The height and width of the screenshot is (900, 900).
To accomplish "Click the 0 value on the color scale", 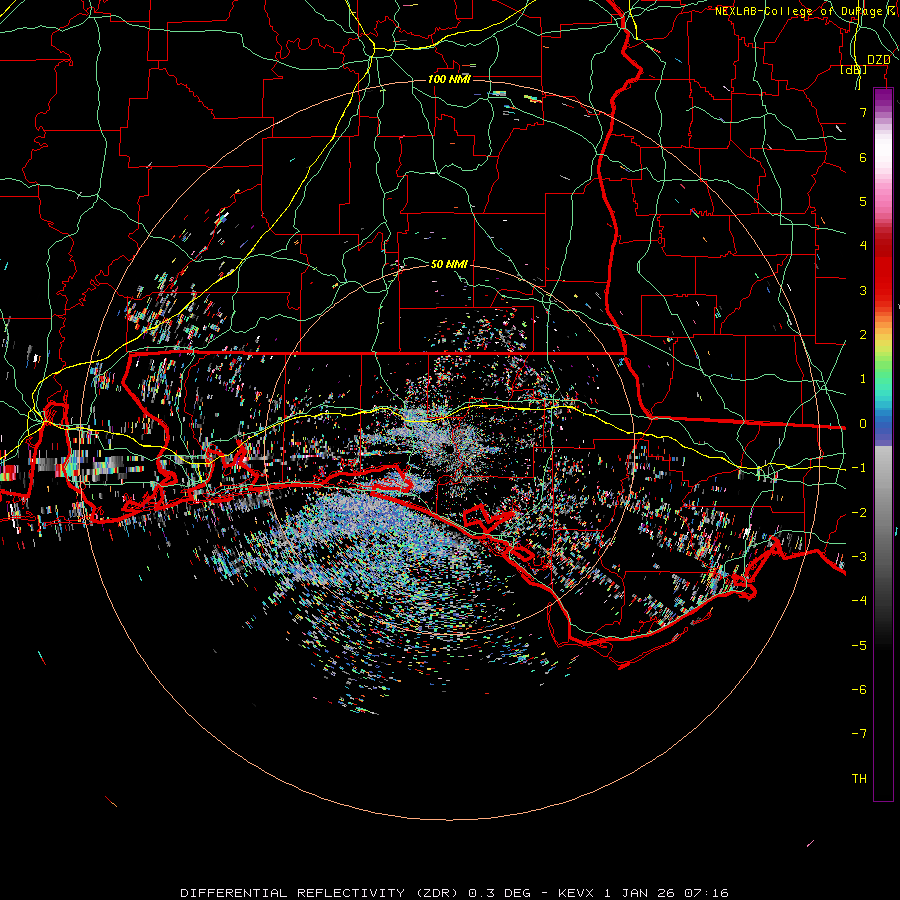I will click(x=863, y=424).
